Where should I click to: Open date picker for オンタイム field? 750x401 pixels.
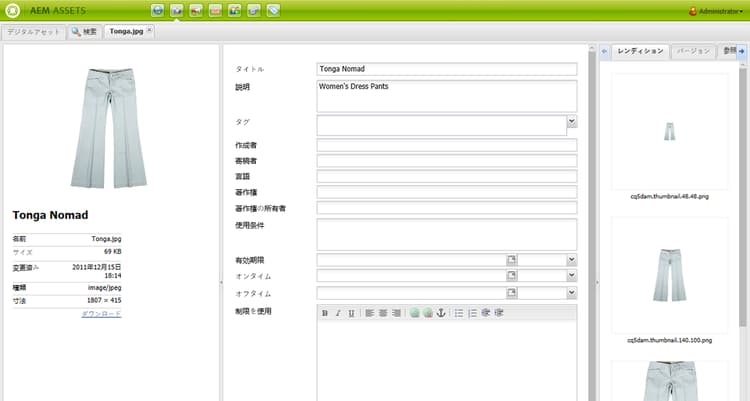(511, 276)
